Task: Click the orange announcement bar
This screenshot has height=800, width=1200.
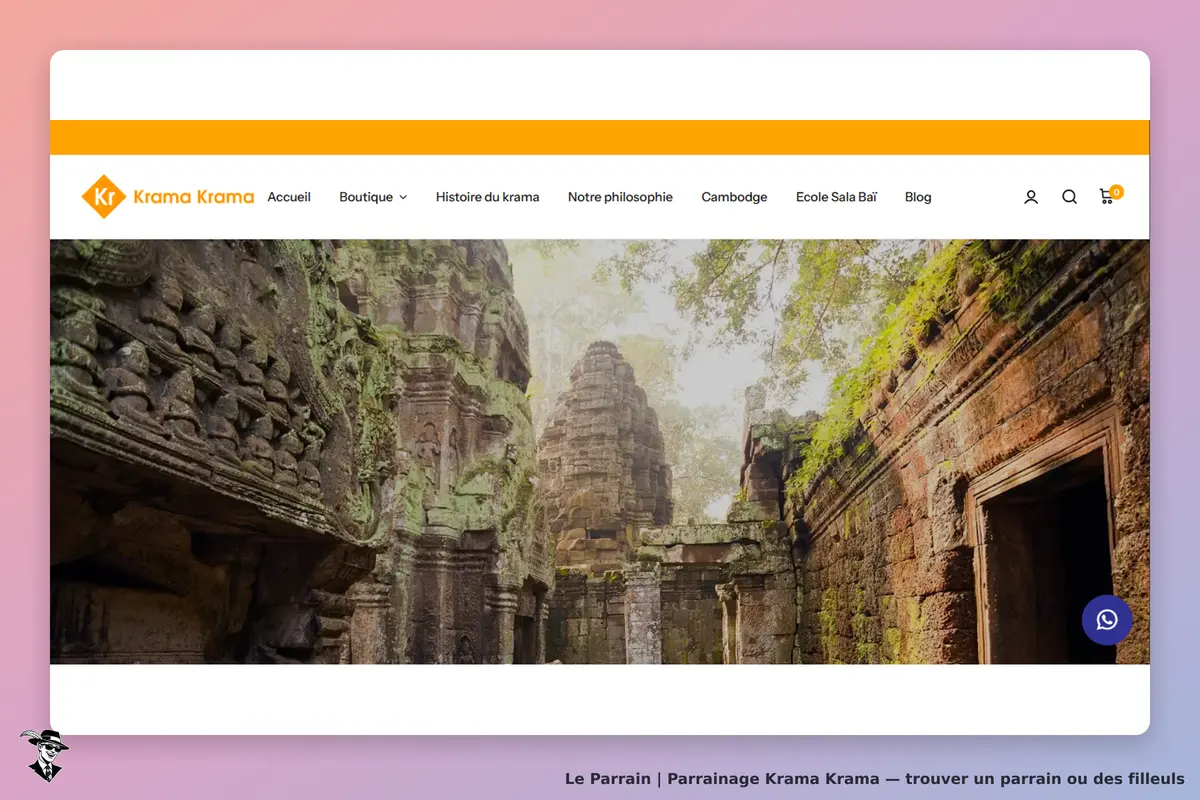Action: point(600,137)
